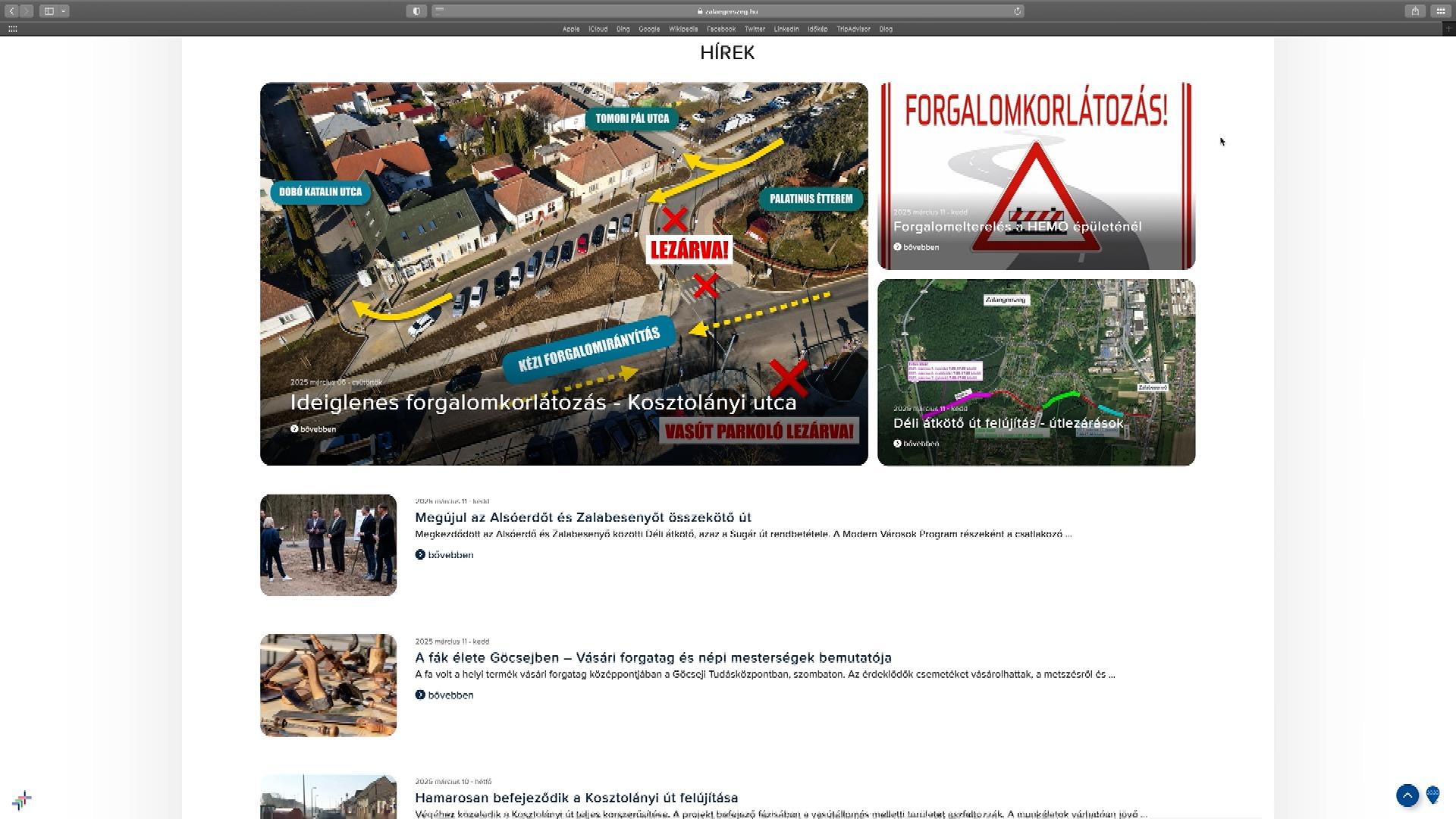Click the woodworking tools article thumbnail
The image size is (1456, 819).
click(328, 685)
